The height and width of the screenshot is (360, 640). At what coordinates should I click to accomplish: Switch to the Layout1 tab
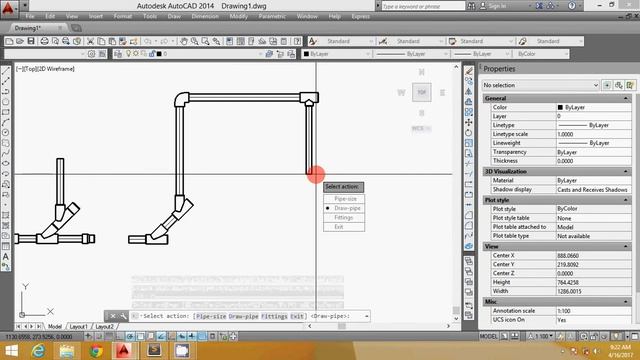(x=78, y=327)
